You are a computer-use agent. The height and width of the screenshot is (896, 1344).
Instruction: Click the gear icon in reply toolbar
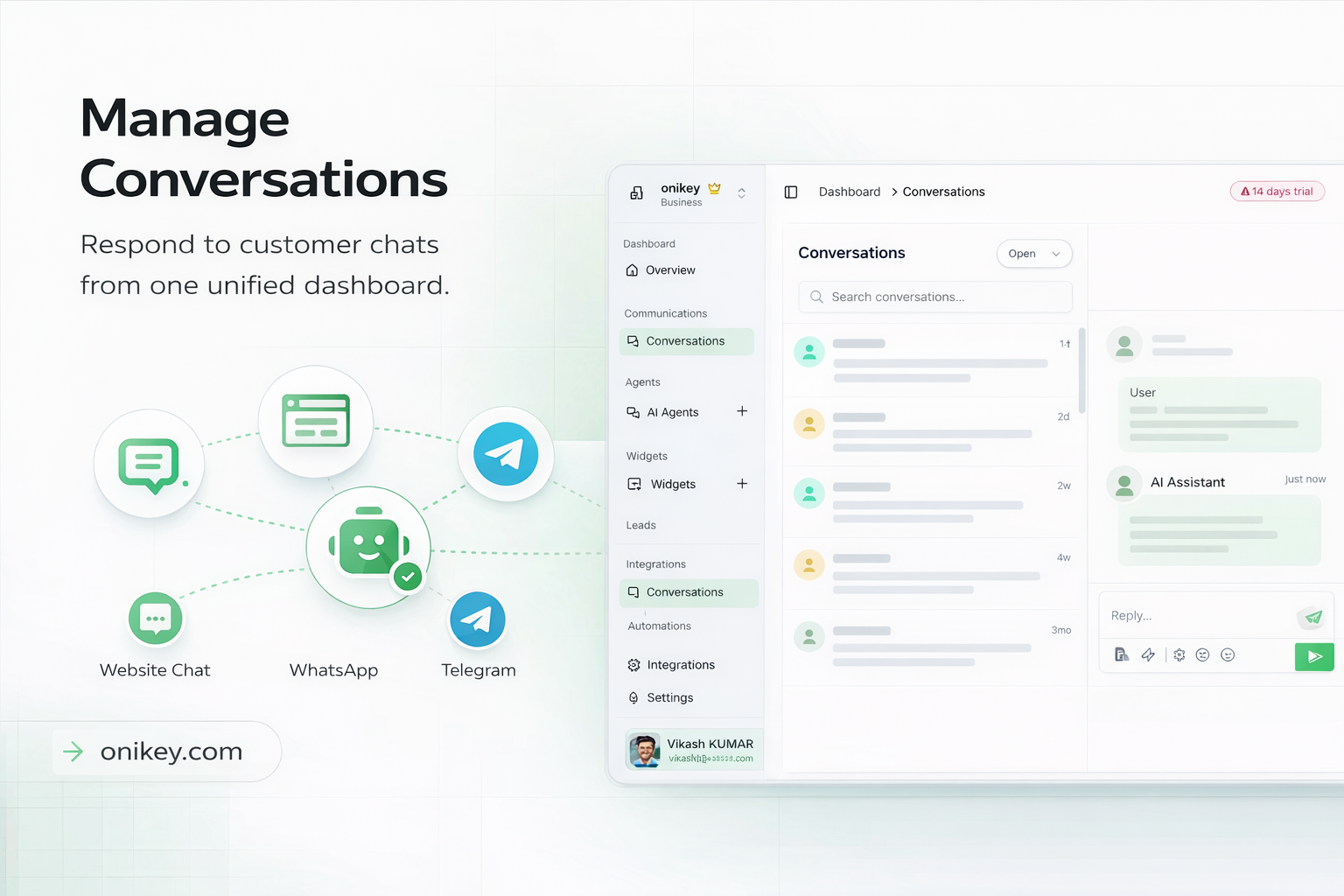1179,654
